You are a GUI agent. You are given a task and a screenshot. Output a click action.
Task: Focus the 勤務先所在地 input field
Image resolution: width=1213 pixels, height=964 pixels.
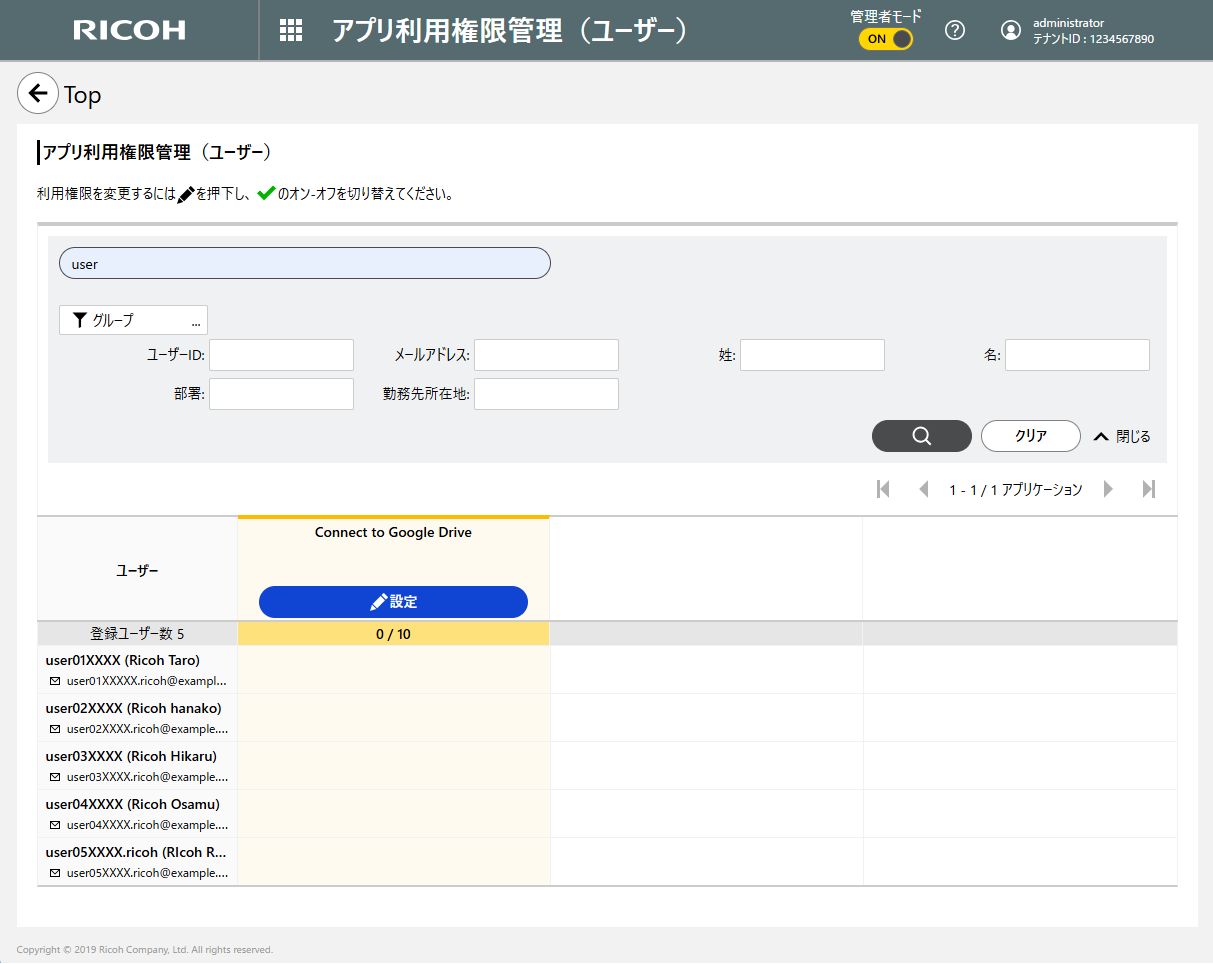[x=546, y=394]
